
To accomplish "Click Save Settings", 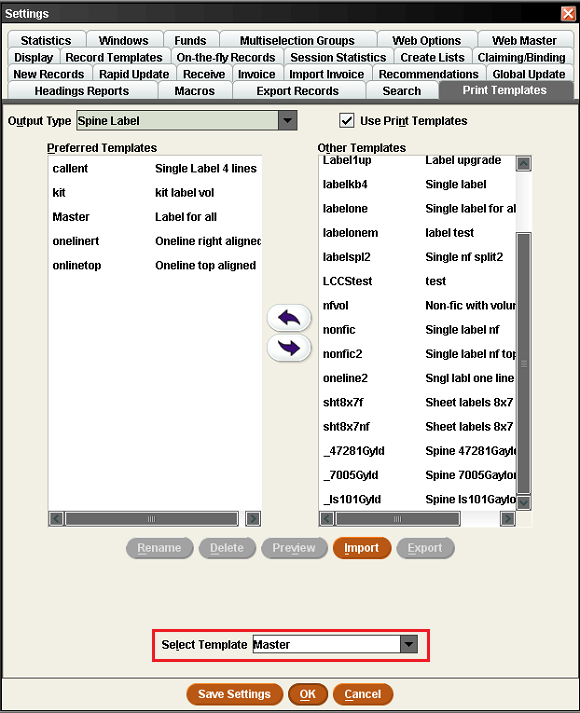I will tap(234, 694).
